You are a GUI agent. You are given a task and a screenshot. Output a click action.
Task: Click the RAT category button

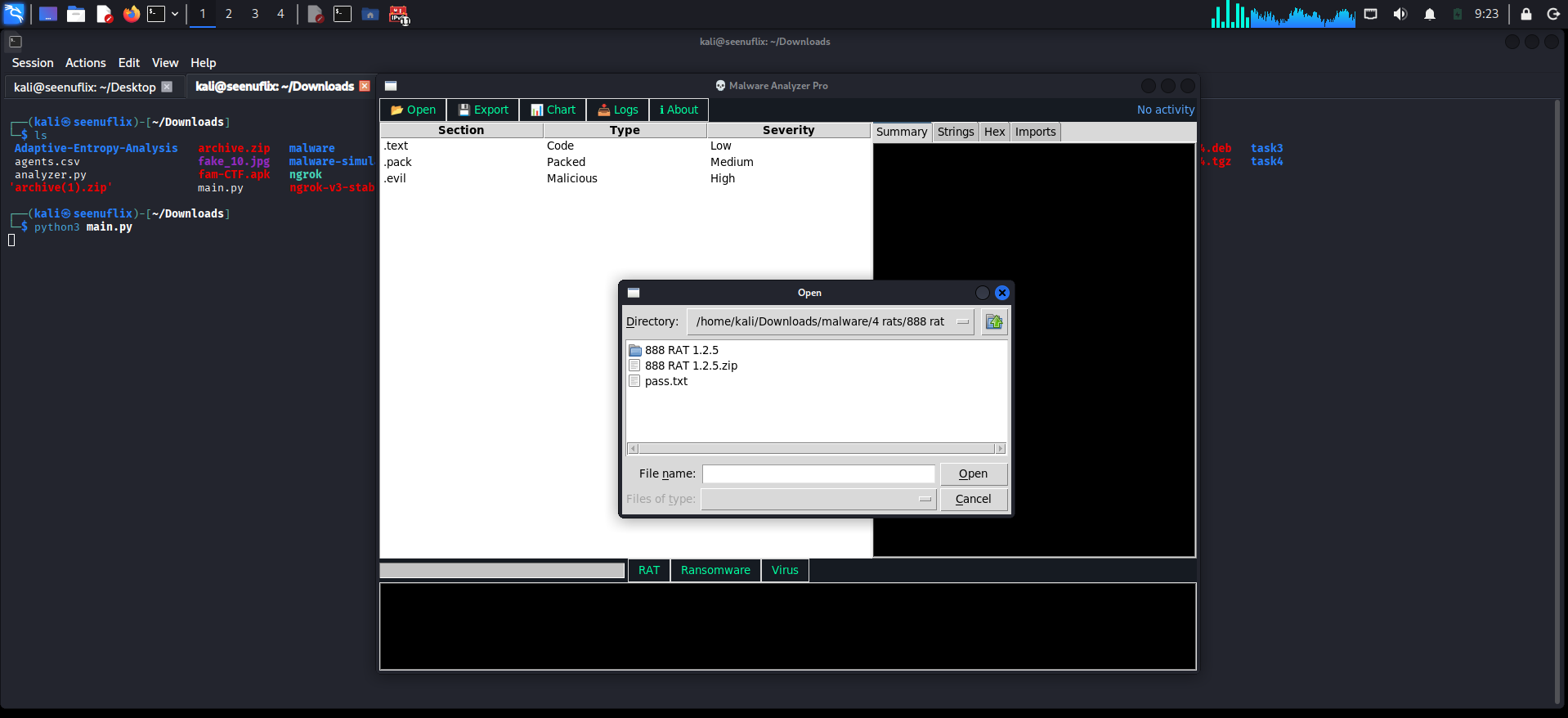(x=649, y=570)
